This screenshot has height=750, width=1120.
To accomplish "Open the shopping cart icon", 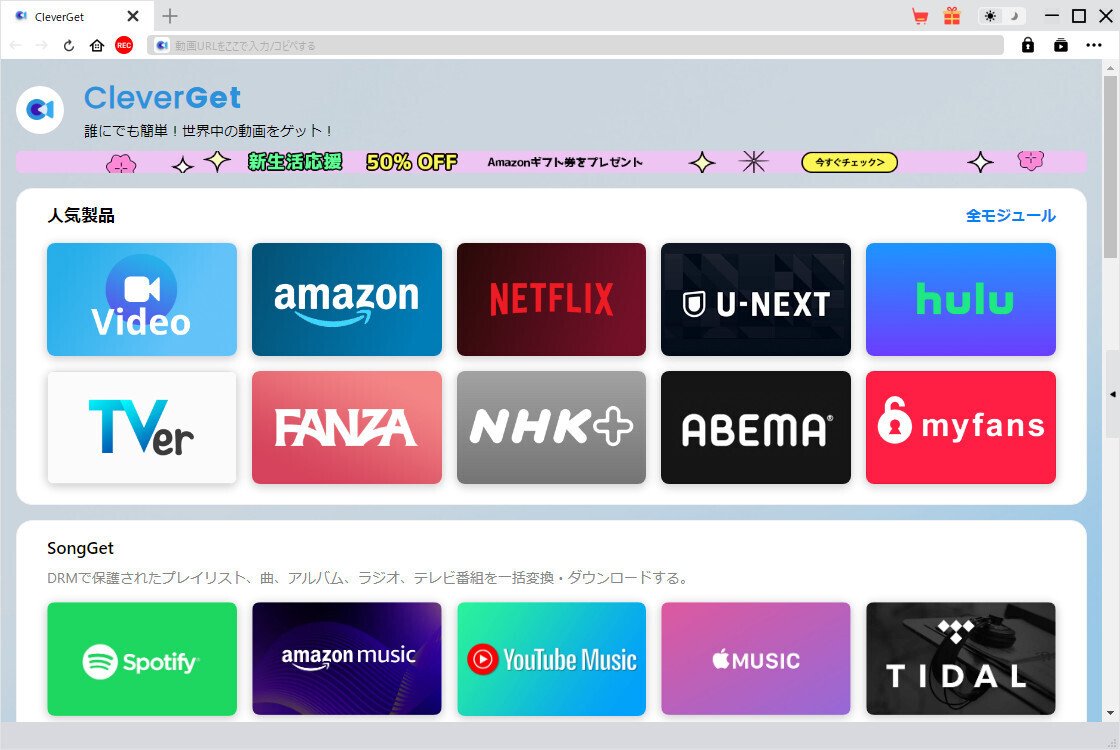I will click(x=920, y=15).
